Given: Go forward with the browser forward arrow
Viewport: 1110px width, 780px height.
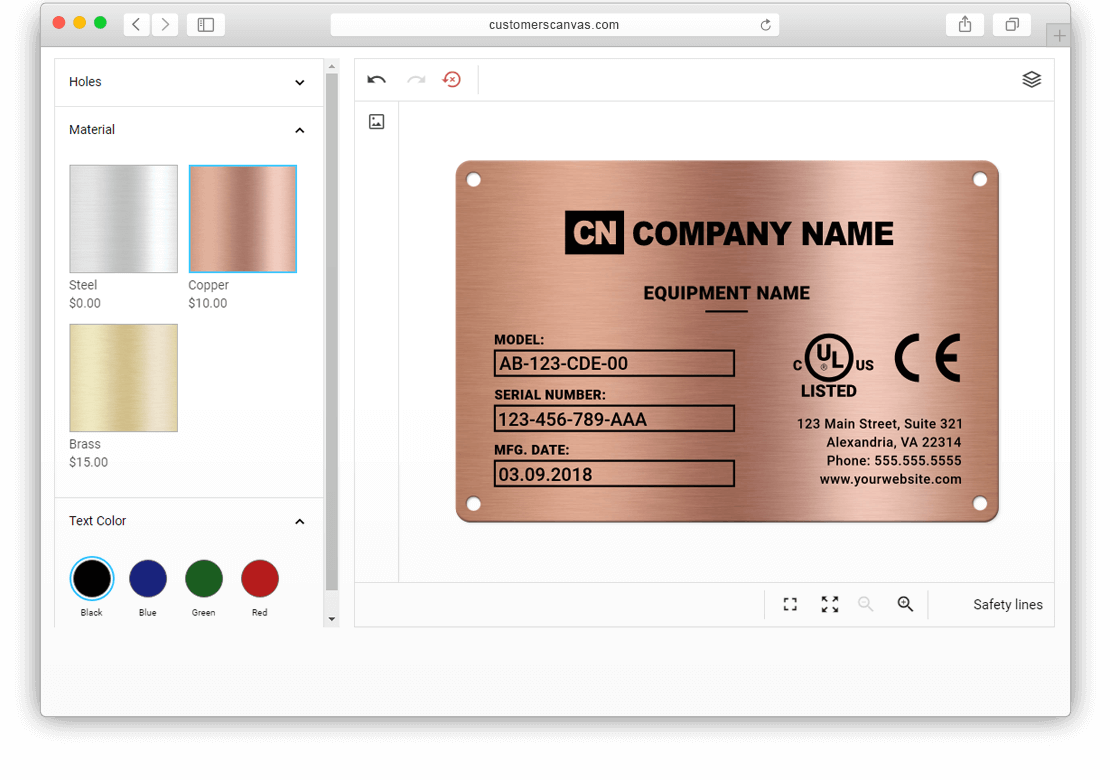Looking at the screenshot, I should click(x=165, y=25).
